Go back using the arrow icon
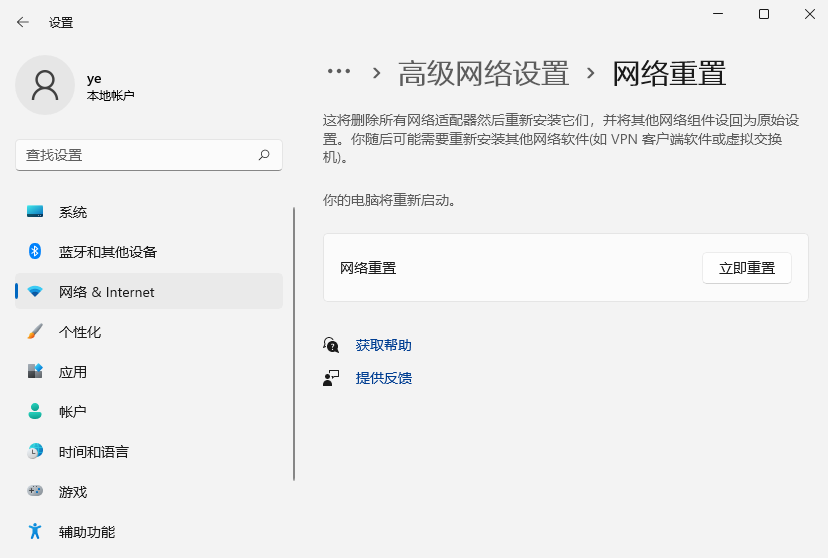The image size is (828, 558). pos(23,22)
